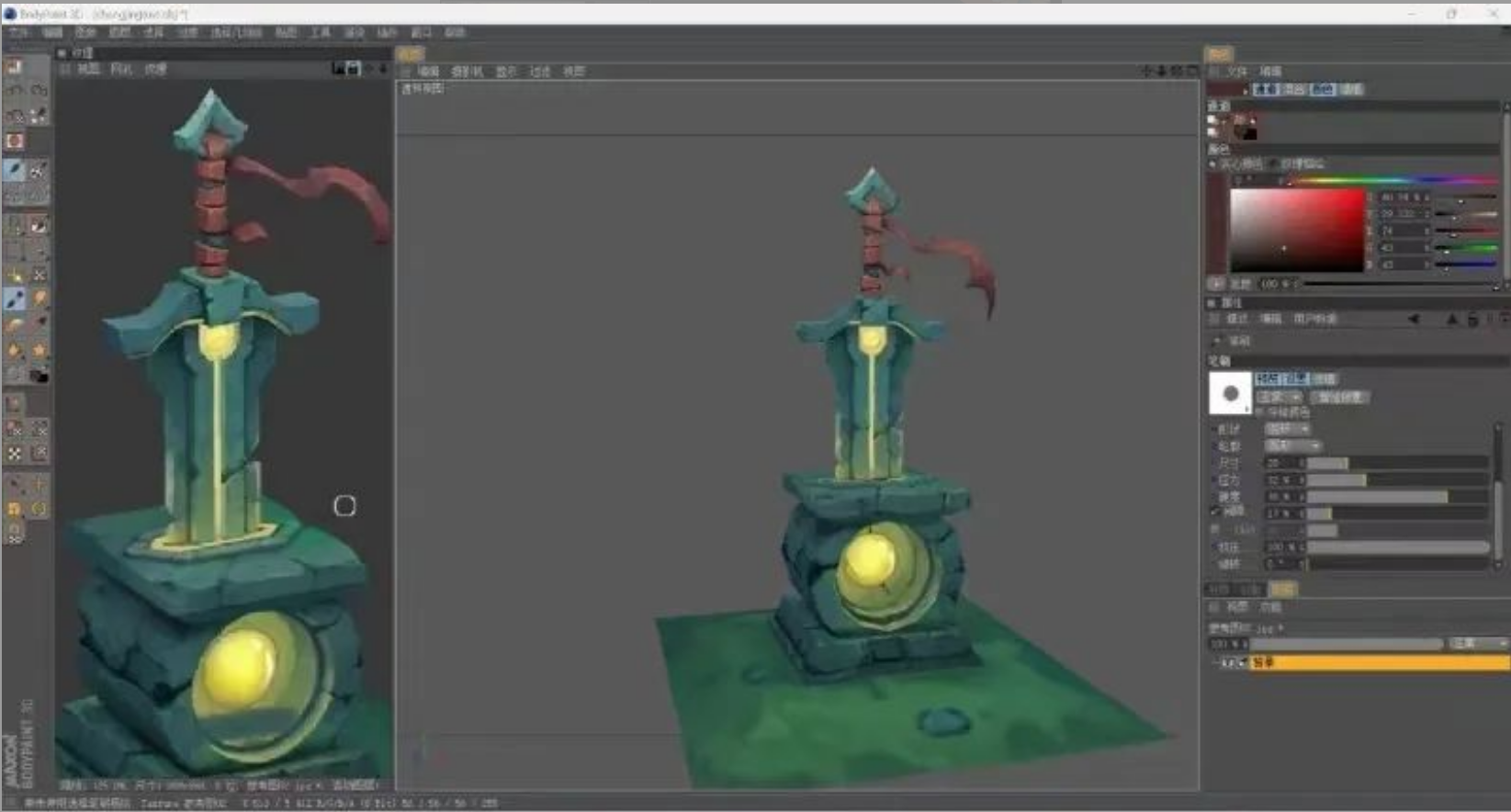Open the Camera menu in the 3D viewport
Screen dimensions: 1511x812
point(467,71)
